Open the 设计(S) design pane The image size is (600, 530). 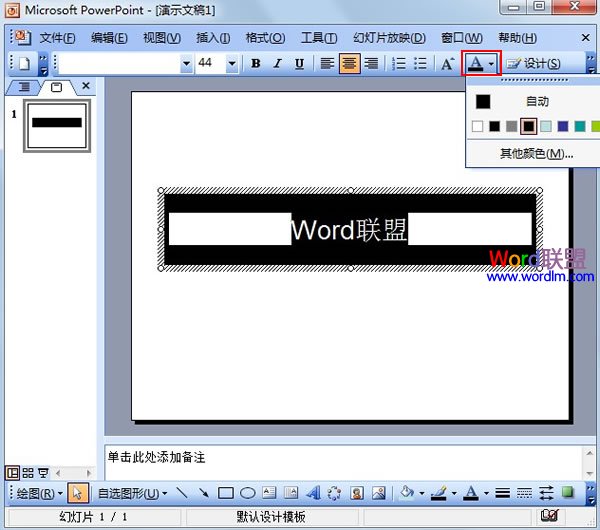point(534,63)
